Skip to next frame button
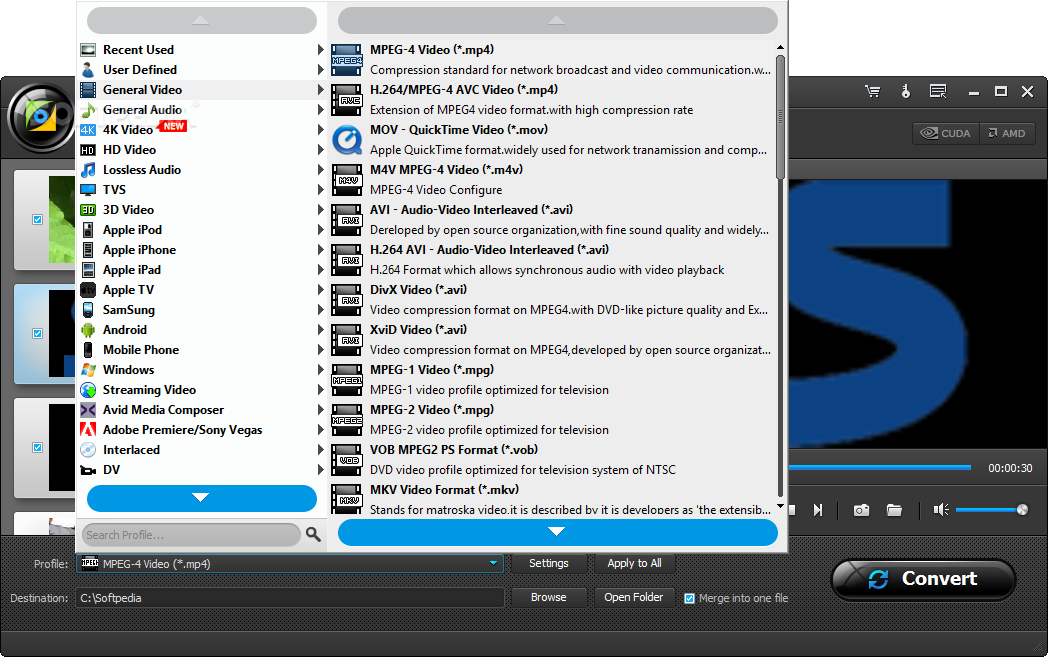The image size is (1048, 657). (818, 510)
